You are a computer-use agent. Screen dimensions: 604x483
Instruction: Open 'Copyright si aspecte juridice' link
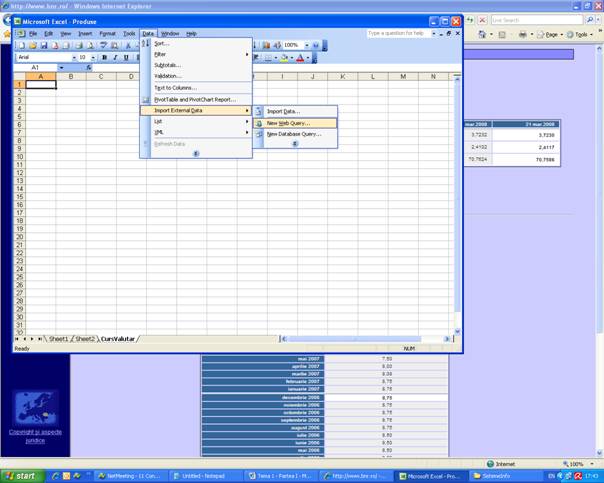[35, 436]
